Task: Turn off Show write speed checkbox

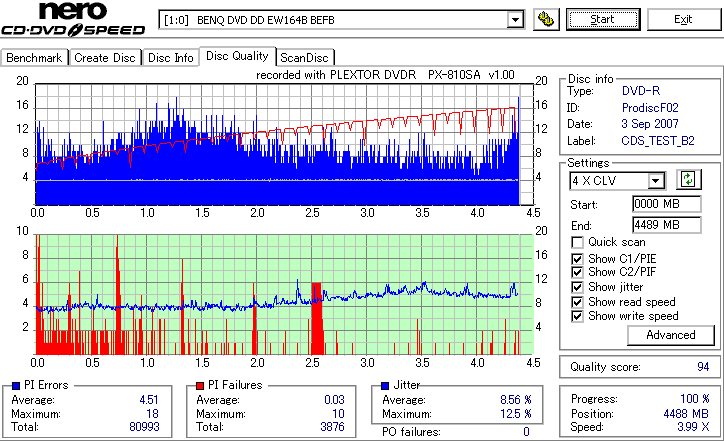Action: pos(577,316)
